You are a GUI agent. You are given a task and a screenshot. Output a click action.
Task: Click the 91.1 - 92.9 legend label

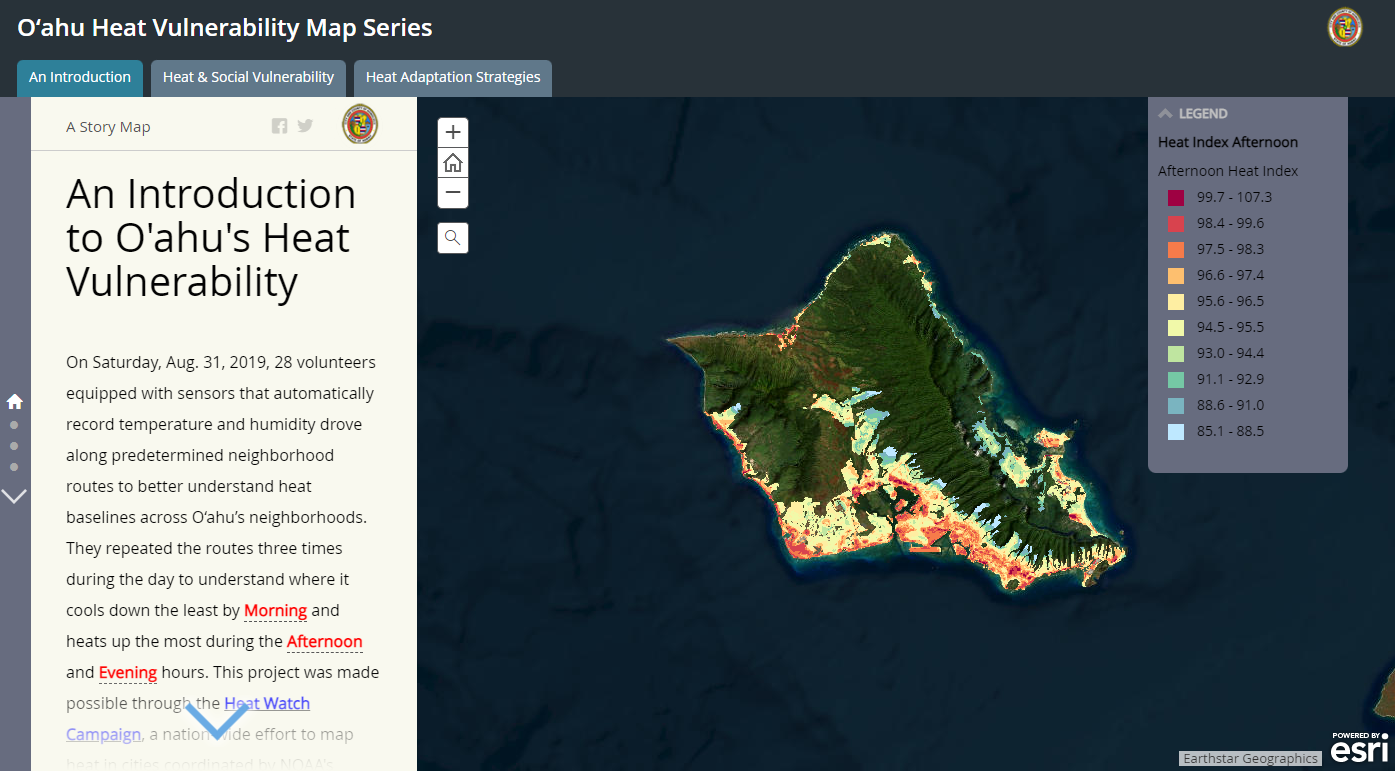pyautogui.click(x=1230, y=379)
